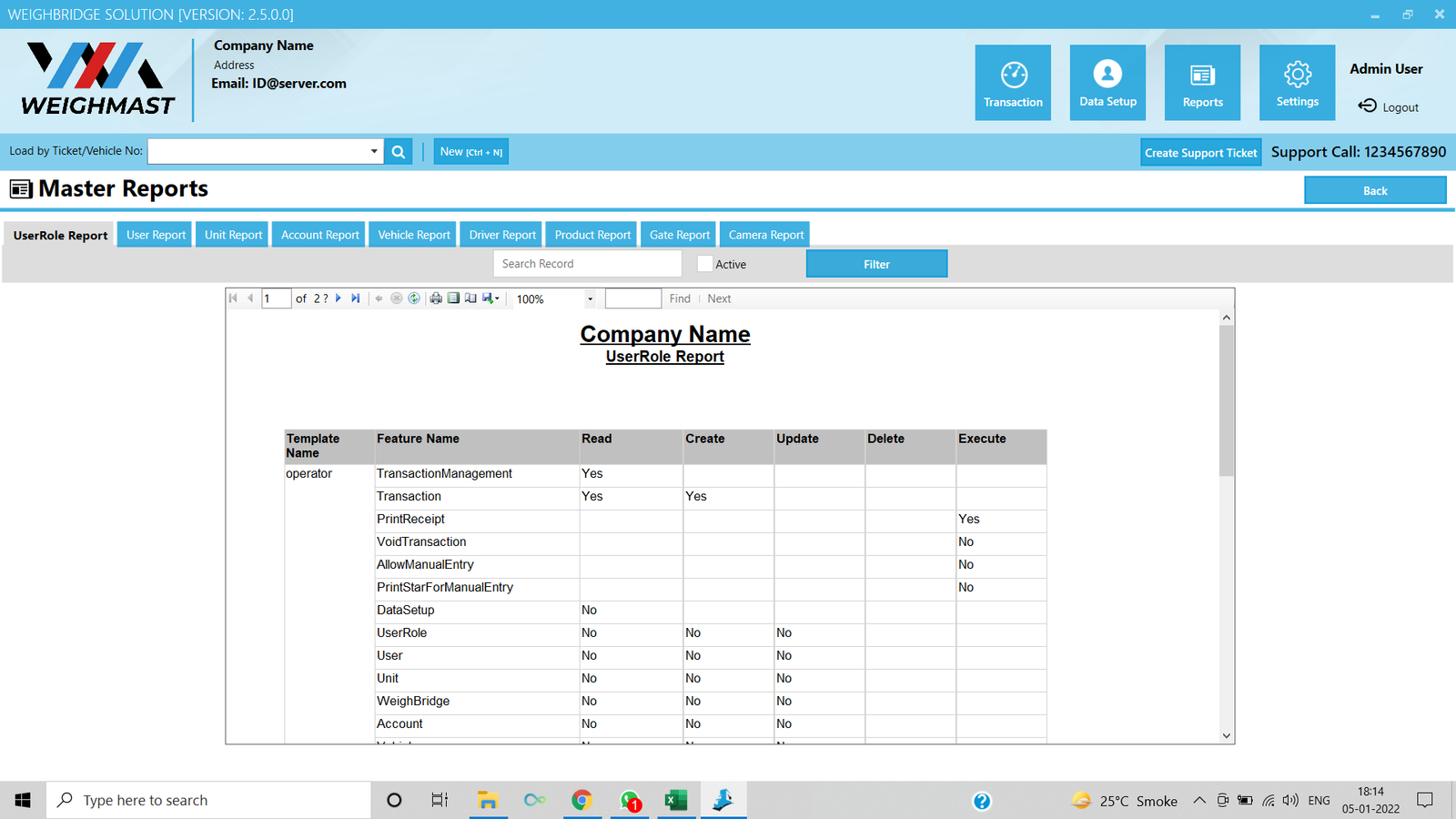This screenshot has width=1456, height=819.
Task: Focus the Search Record field
Action: (x=587, y=264)
